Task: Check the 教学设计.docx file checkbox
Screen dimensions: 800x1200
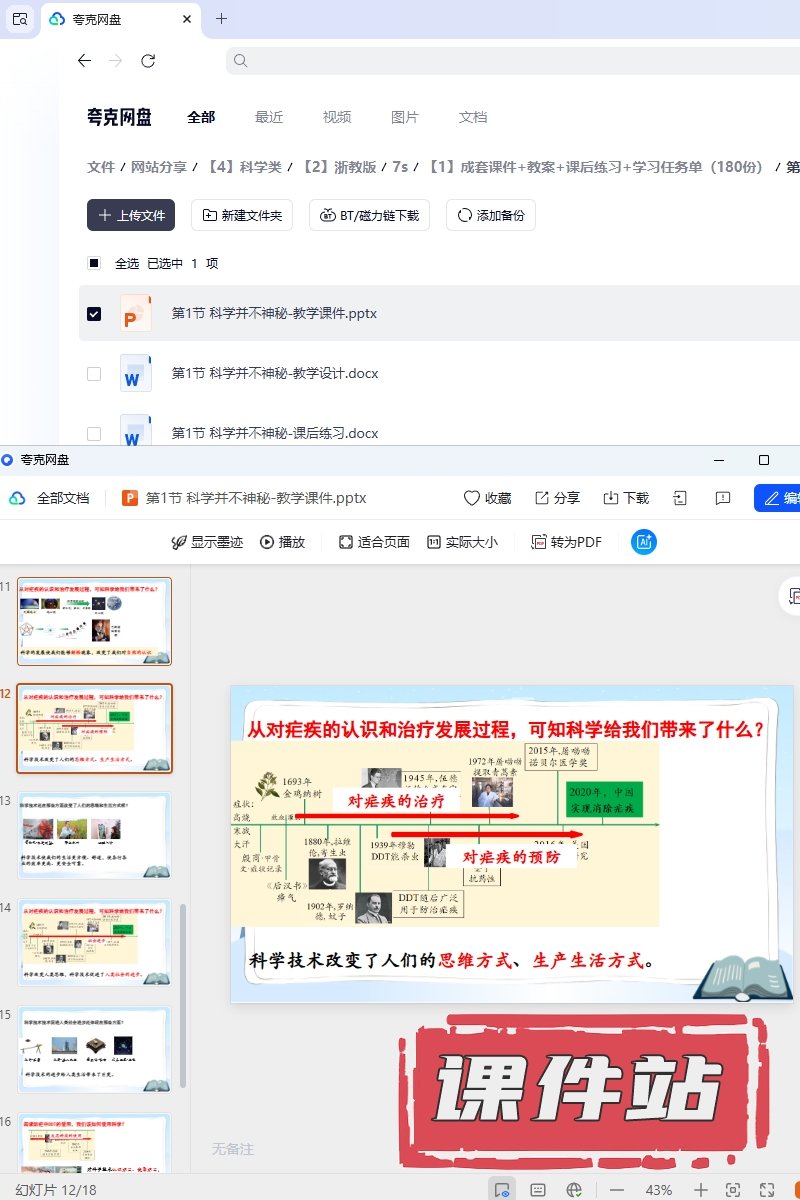Action: point(94,374)
